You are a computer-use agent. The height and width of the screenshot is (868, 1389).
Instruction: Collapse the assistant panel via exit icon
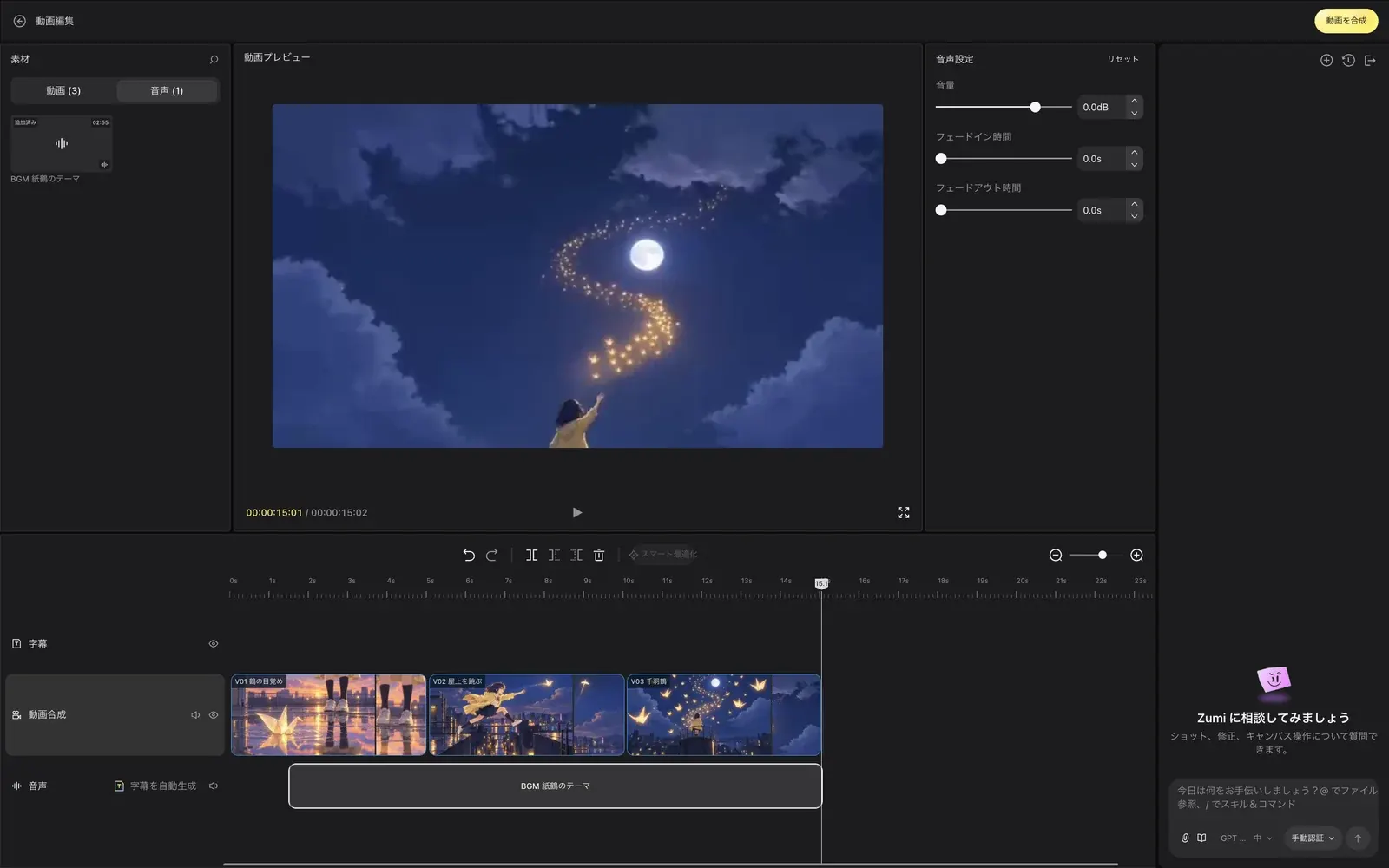coord(1370,60)
